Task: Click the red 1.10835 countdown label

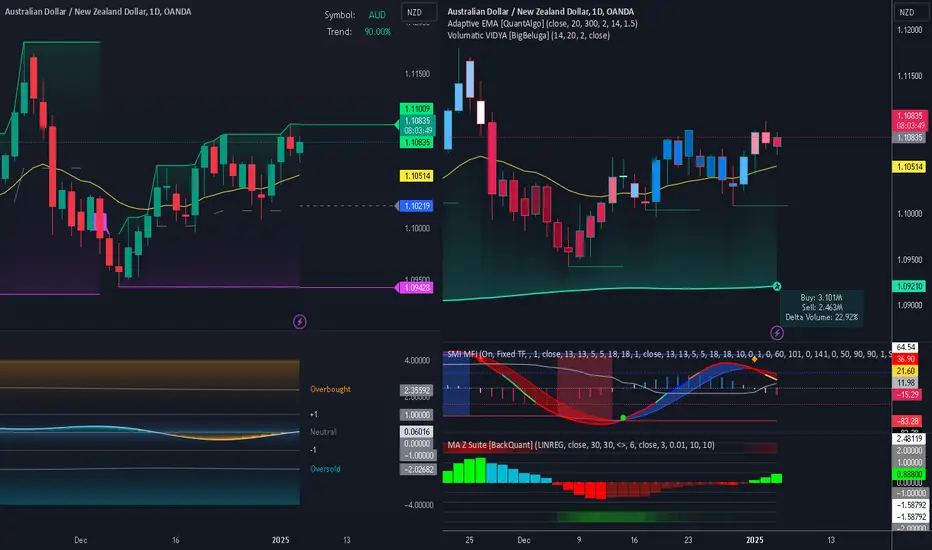Action: (909, 121)
